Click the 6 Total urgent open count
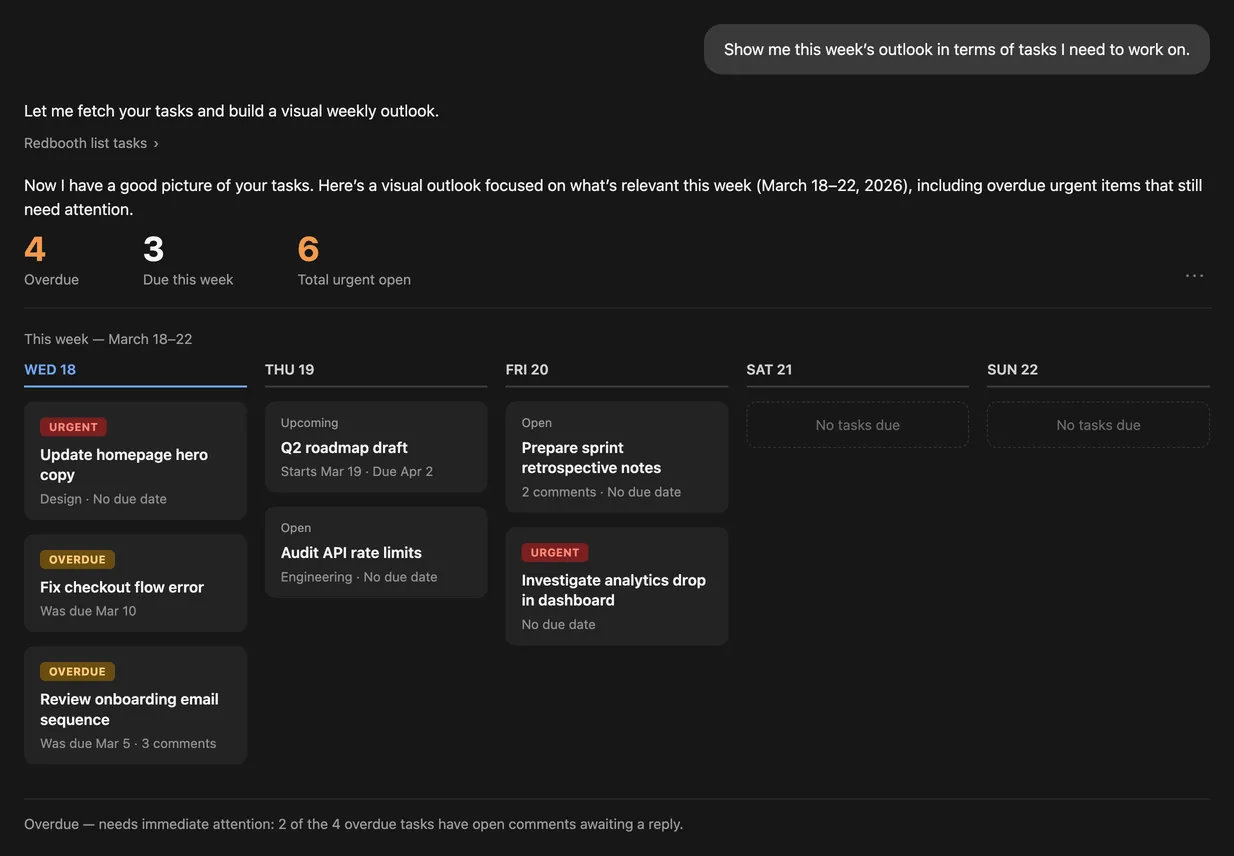The width and height of the screenshot is (1234, 856). coord(354,260)
